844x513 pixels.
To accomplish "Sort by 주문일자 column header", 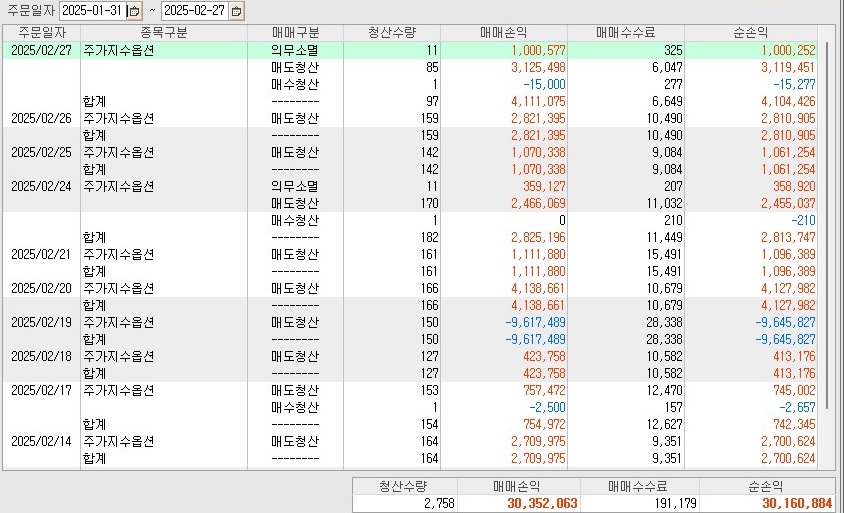I will click(x=41, y=33).
